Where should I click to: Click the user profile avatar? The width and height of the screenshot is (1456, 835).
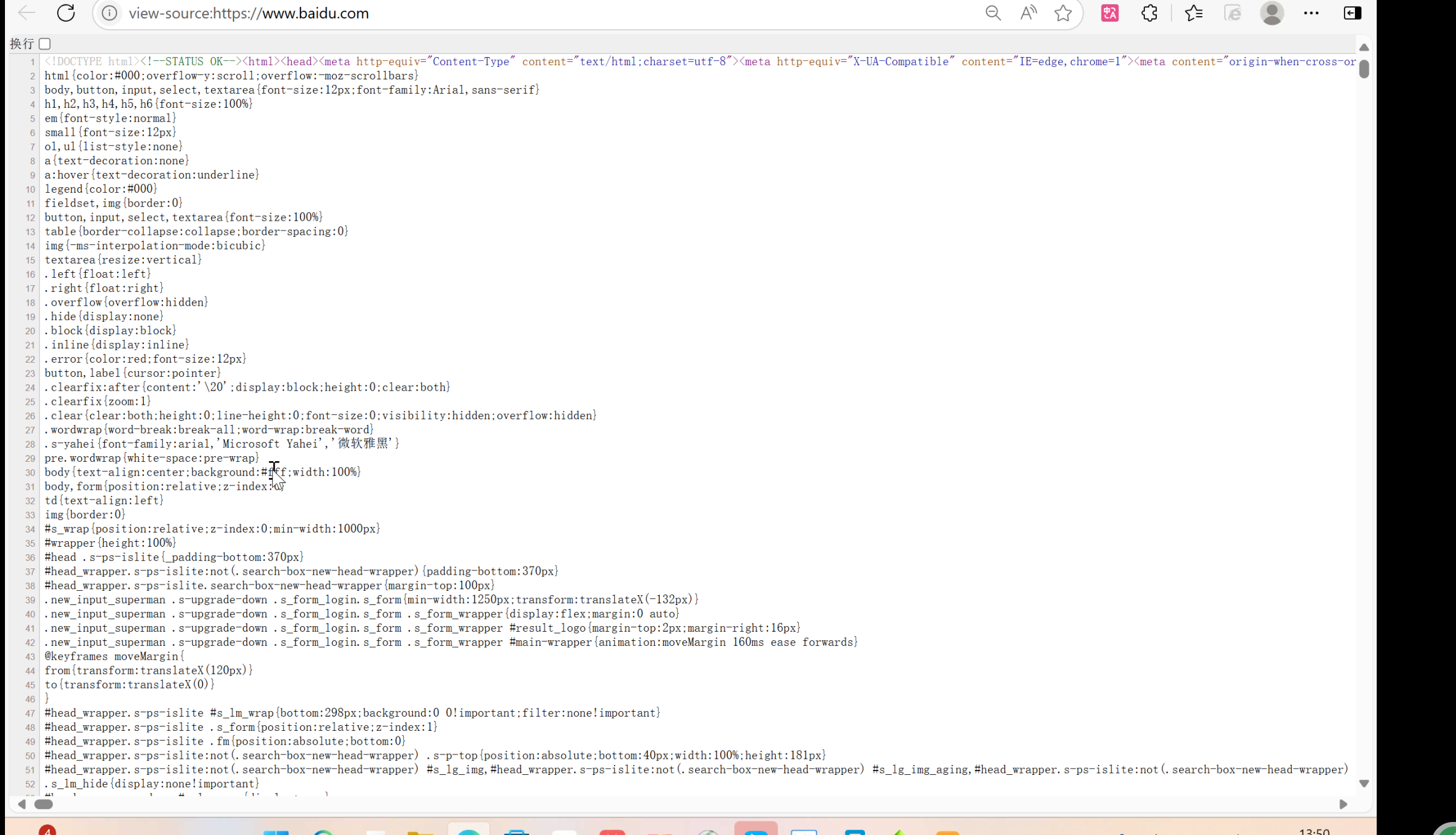(x=1271, y=13)
